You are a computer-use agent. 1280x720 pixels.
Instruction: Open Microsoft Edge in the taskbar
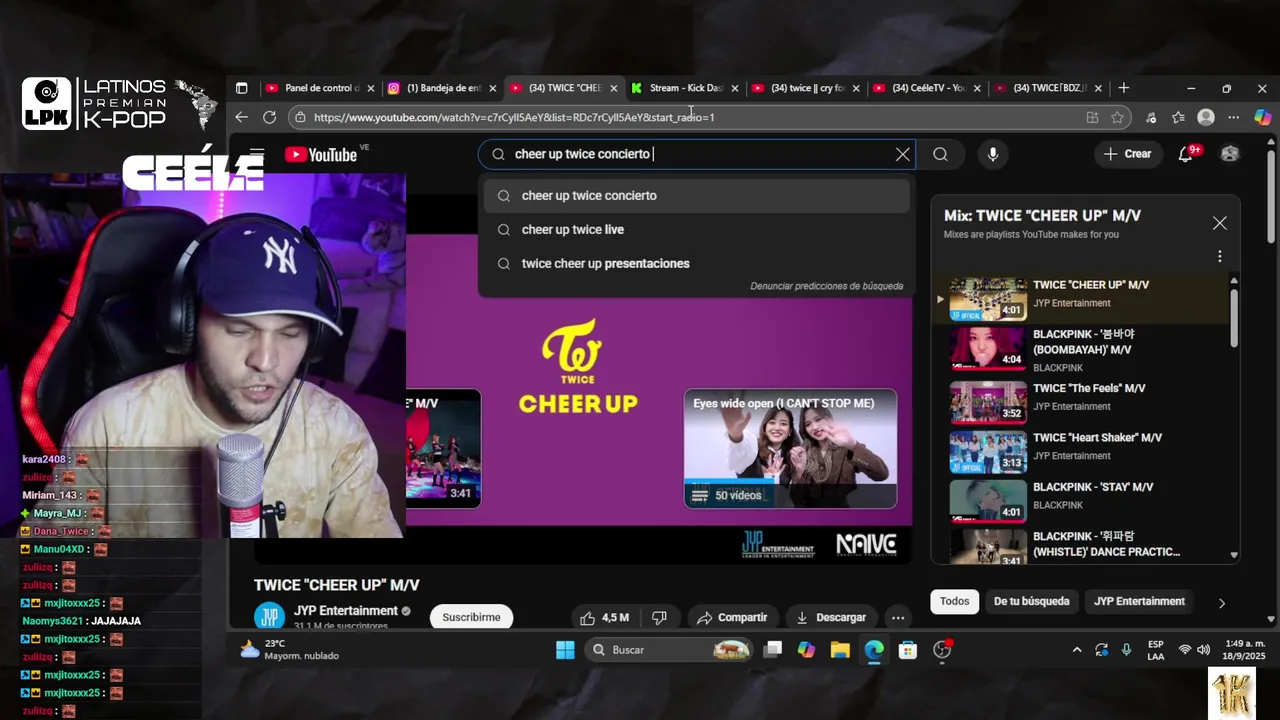click(874, 650)
